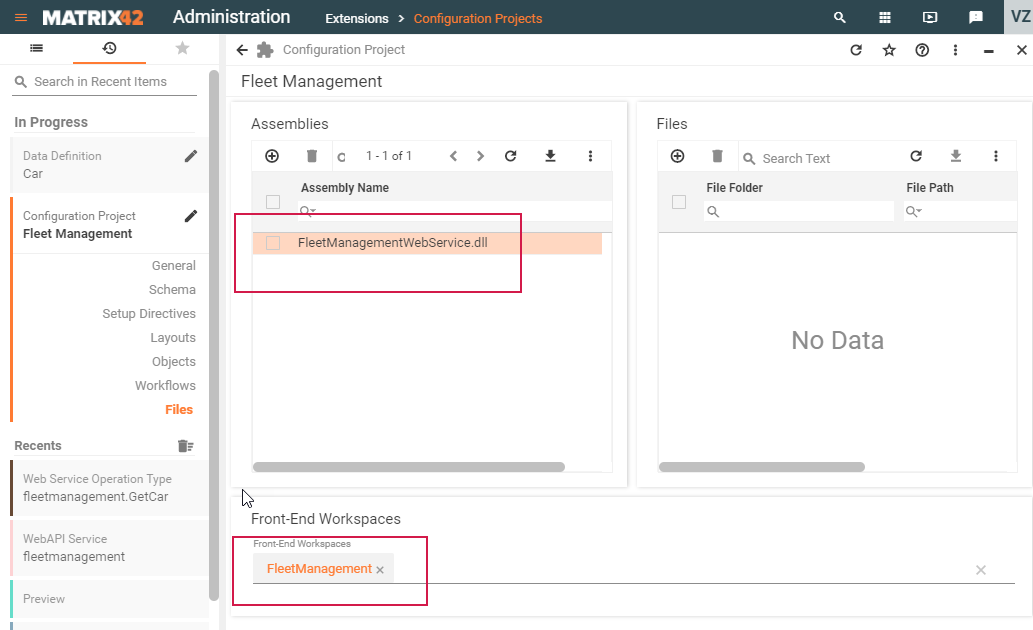Open Setup Directives section
Viewport: 1033px width, 630px height.
click(149, 314)
